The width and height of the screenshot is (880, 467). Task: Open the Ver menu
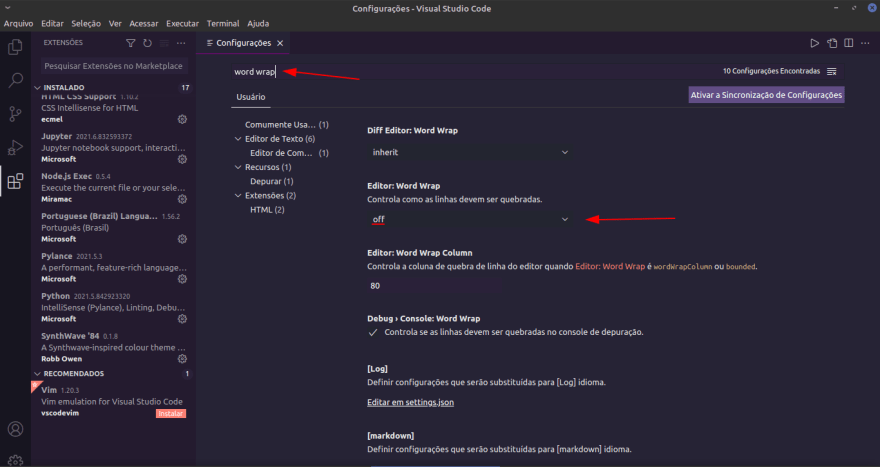[x=115, y=24]
